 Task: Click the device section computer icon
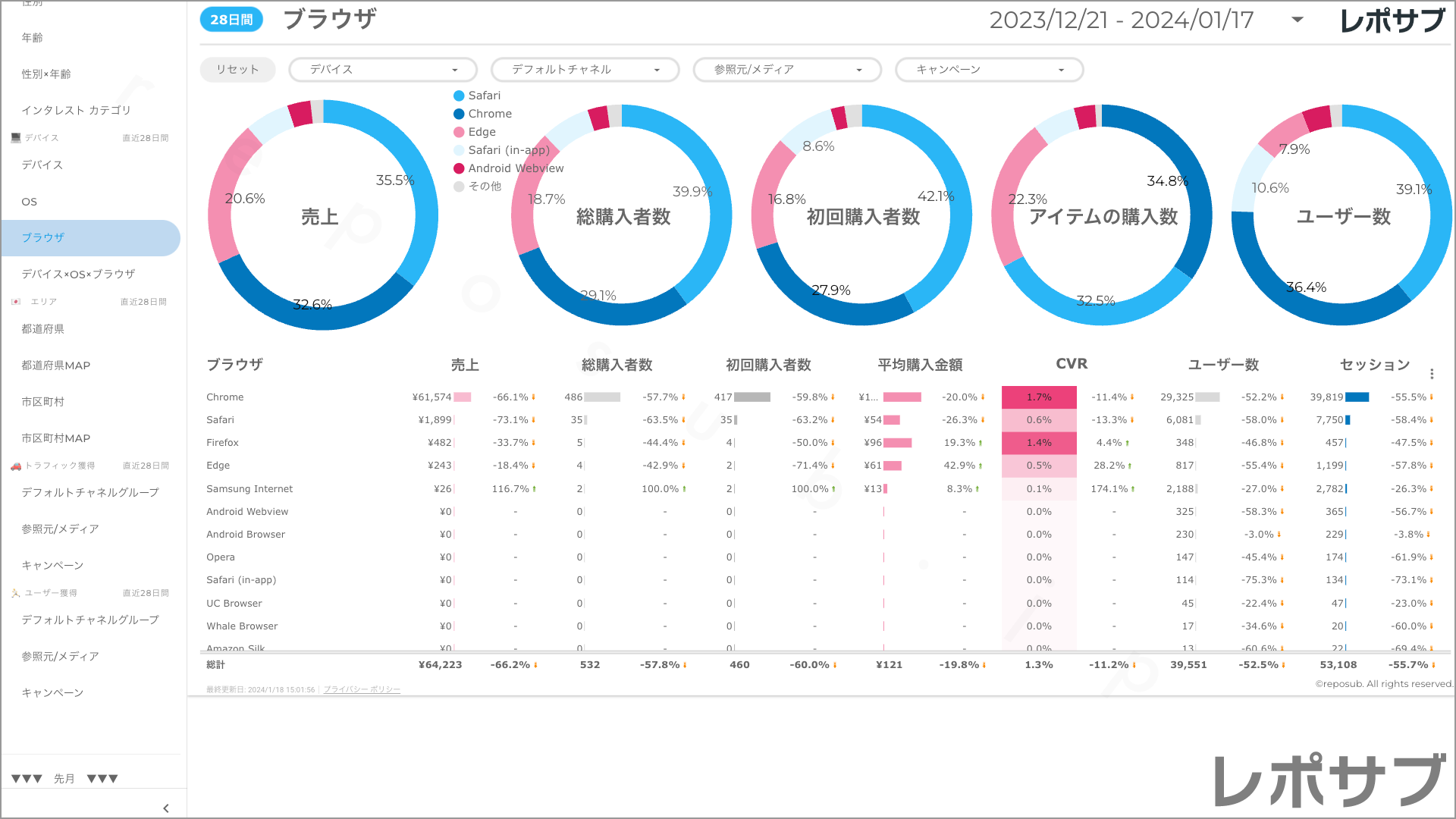tap(16, 138)
